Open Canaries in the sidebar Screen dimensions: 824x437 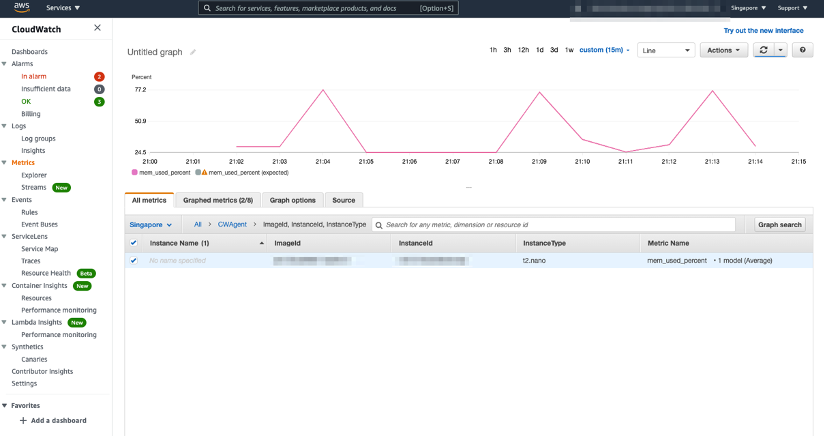point(34,359)
